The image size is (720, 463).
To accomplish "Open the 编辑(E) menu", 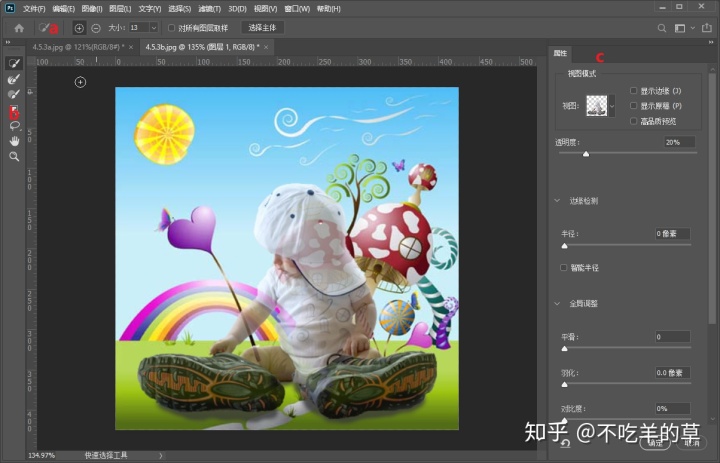I will [x=63, y=9].
